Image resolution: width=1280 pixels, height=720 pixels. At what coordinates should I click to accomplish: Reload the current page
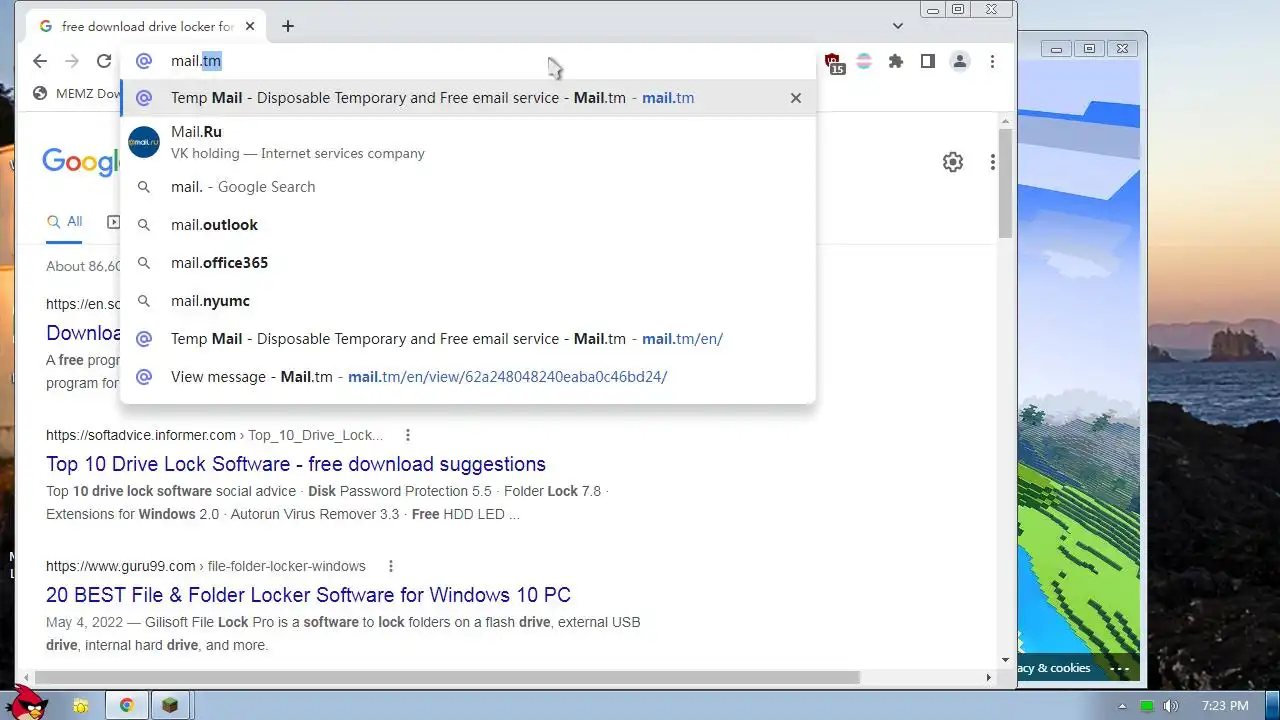click(104, 61)
